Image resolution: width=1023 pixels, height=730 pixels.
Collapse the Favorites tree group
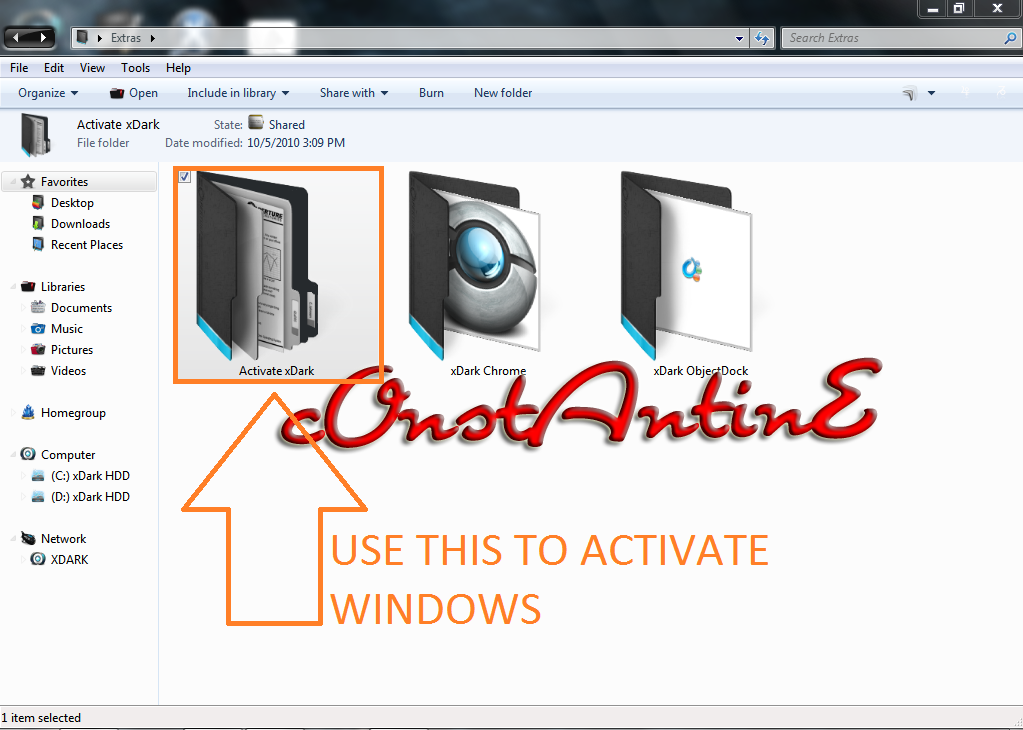(x=13, y=181)
